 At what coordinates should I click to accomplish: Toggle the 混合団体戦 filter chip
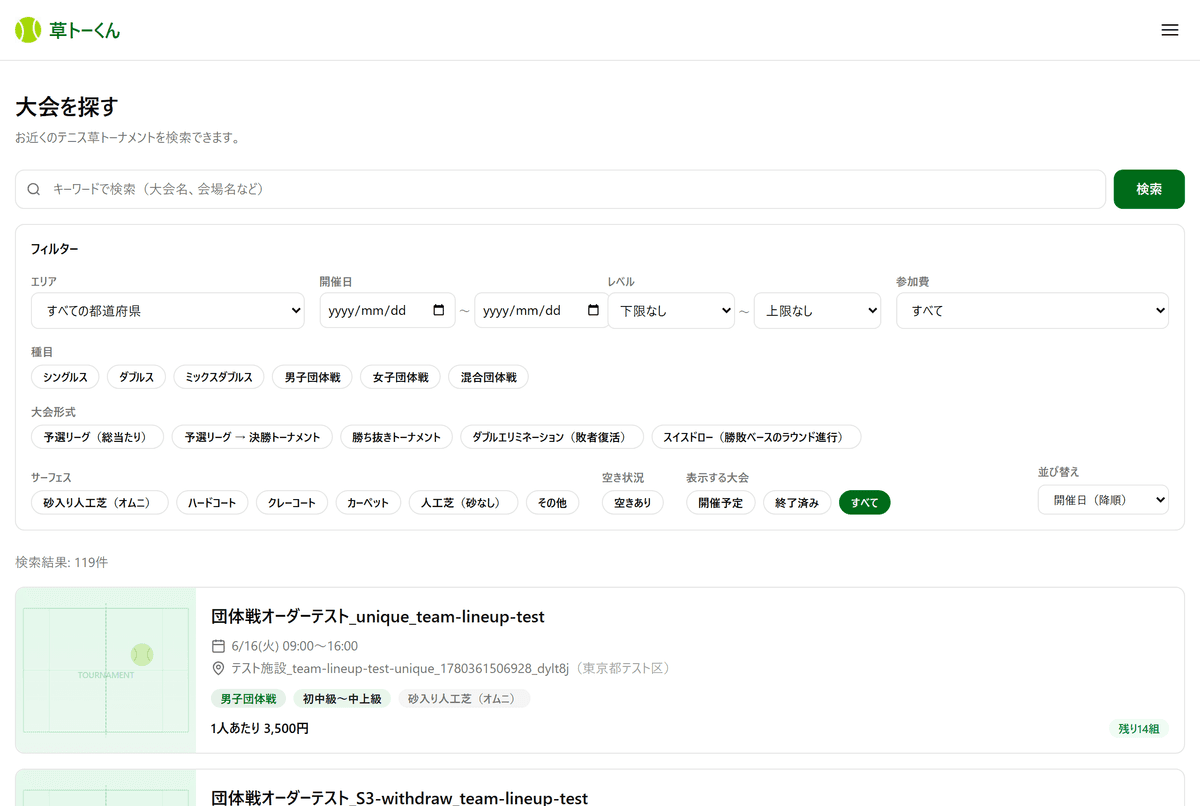click(488, 377)
